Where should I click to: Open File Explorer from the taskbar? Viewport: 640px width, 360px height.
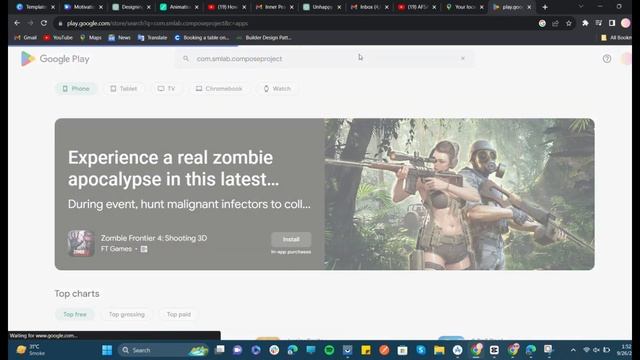tap(439, 350)
